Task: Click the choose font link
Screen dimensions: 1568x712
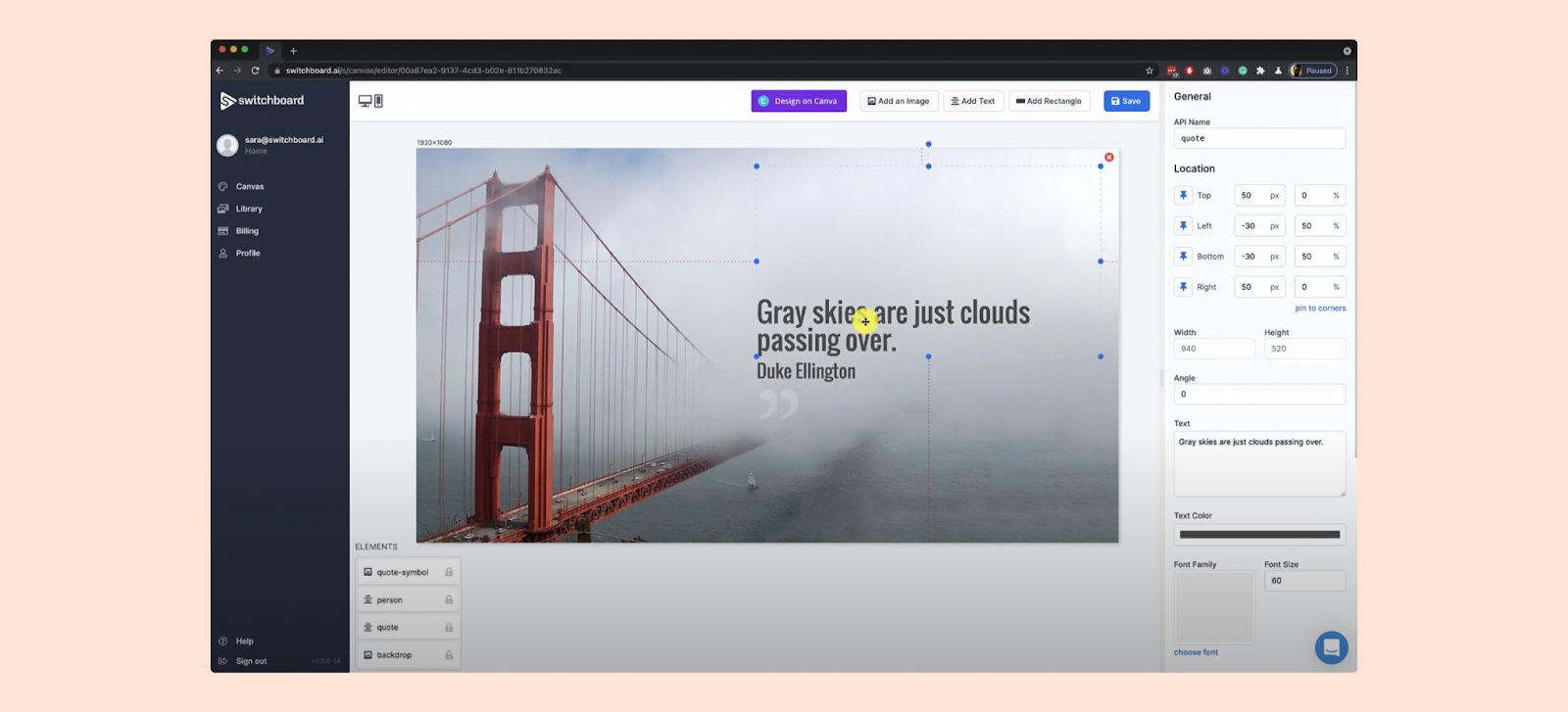Action: tap(1196, 652)
